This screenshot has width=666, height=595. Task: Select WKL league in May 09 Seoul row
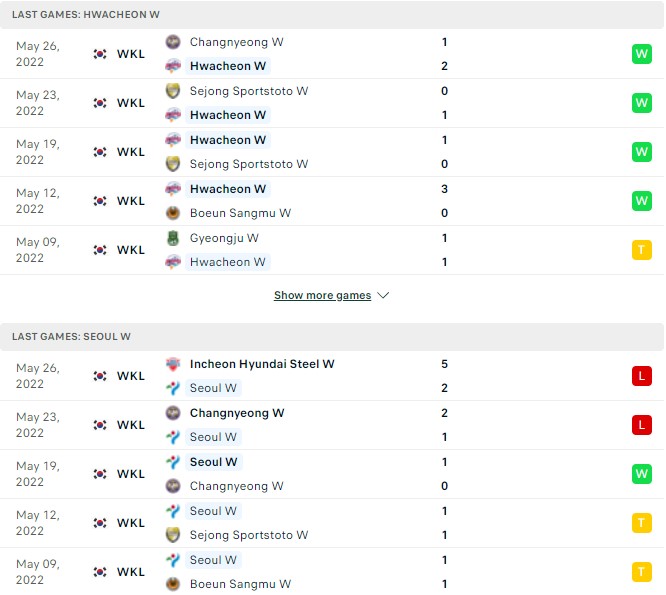[130, 572]
